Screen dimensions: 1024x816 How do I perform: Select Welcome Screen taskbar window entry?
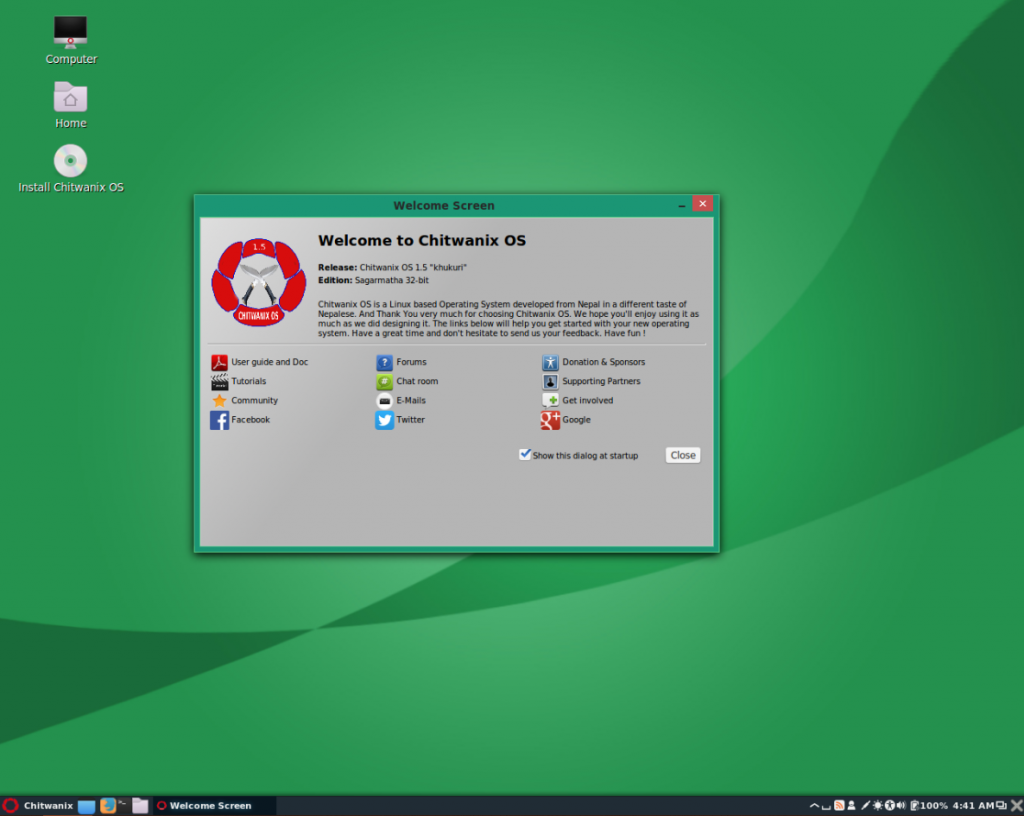pos(214,806)
